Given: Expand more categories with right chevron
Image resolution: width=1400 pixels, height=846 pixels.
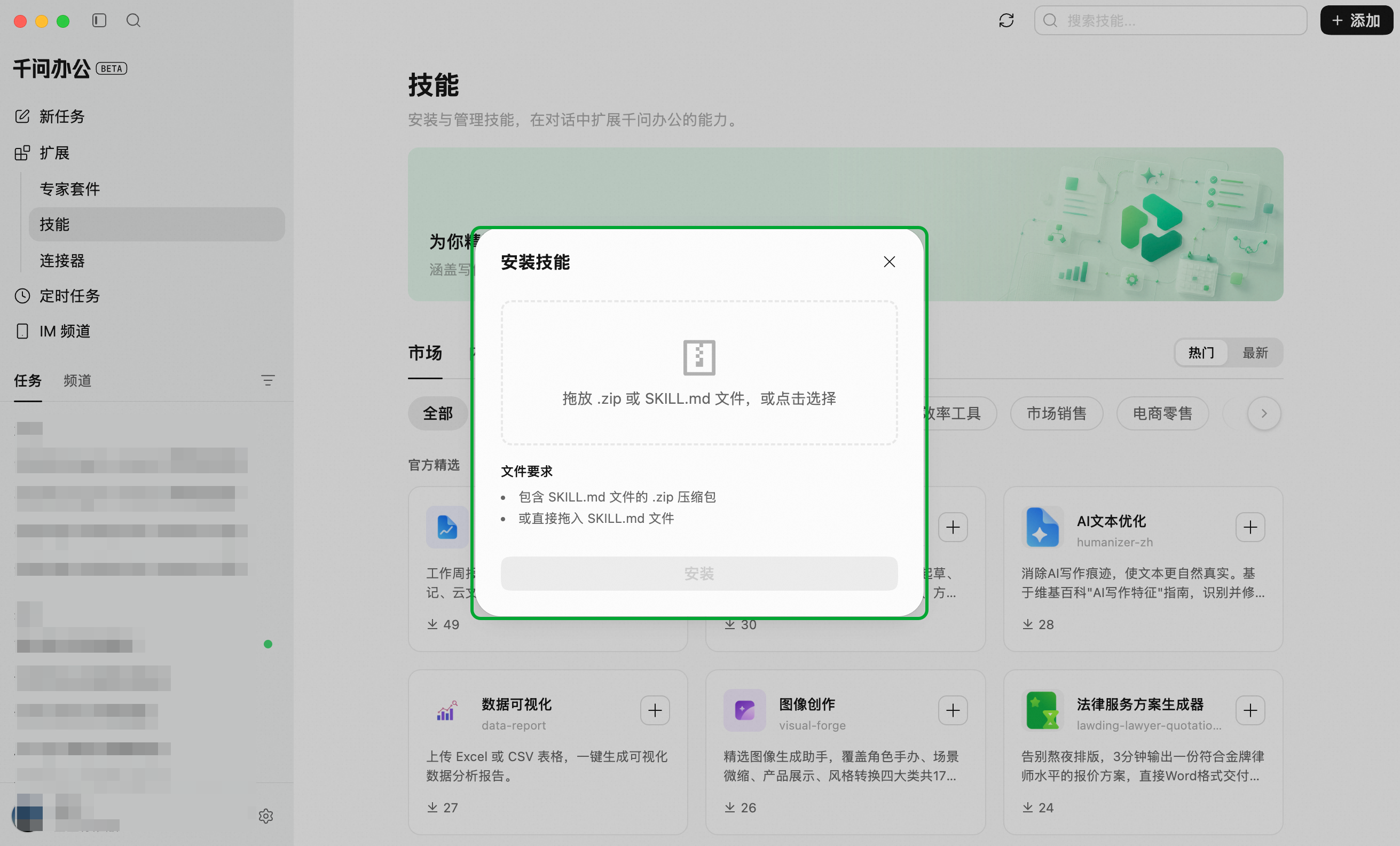Looking at the screenshot, I should coord(1264,413).
